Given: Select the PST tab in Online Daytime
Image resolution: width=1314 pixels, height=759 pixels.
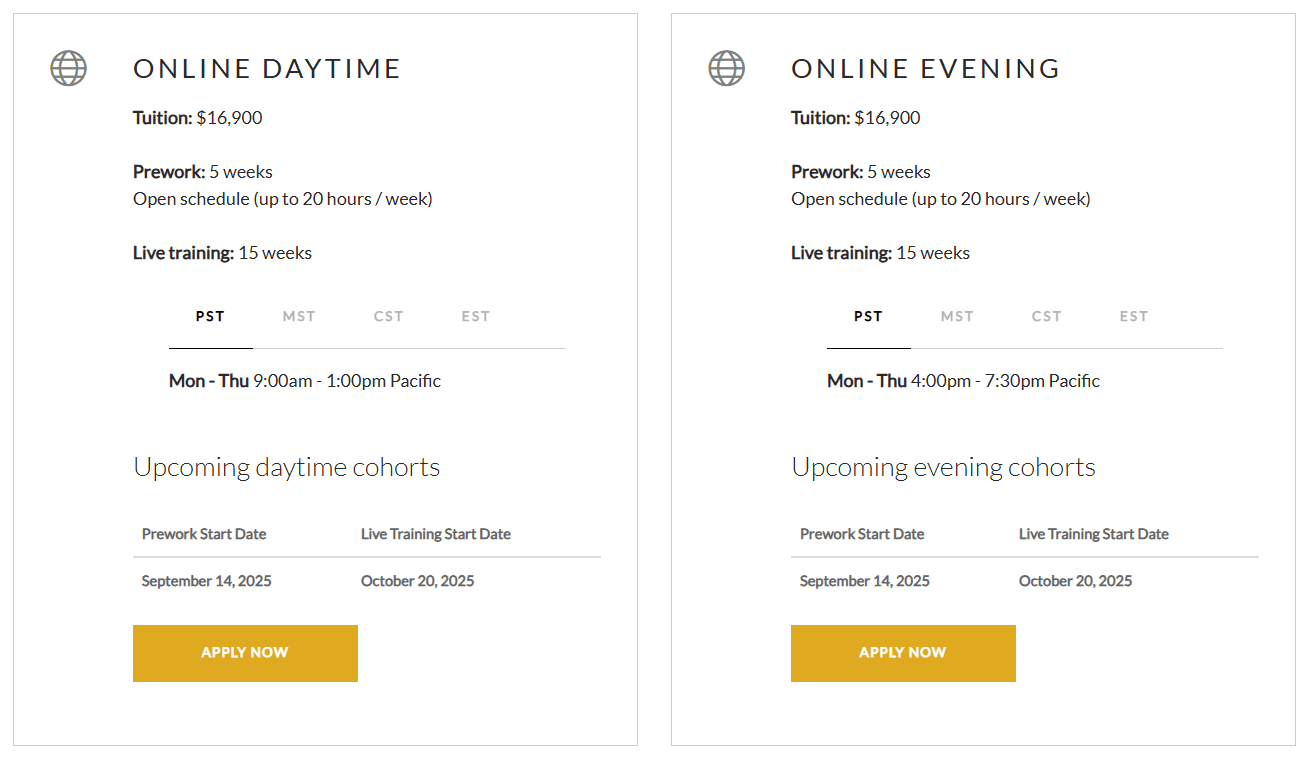Looking at the screenshot, I should click(210, 317).
